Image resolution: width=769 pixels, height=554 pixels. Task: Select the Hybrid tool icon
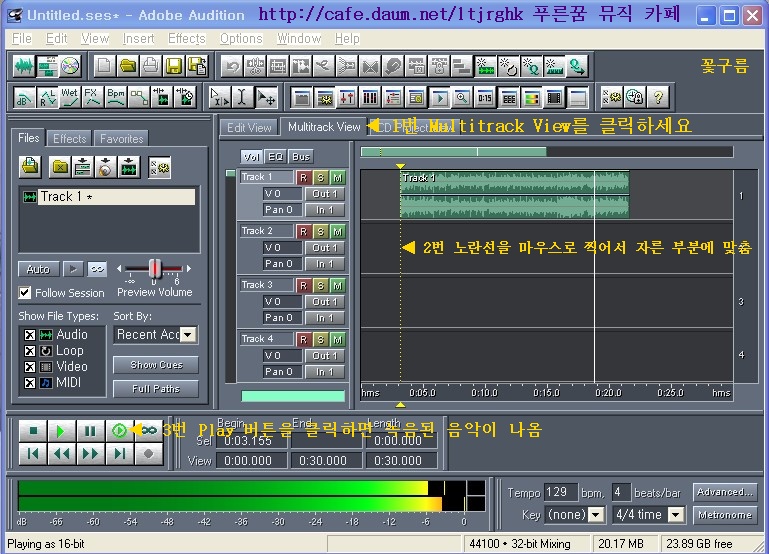click(x=219, y=97)
